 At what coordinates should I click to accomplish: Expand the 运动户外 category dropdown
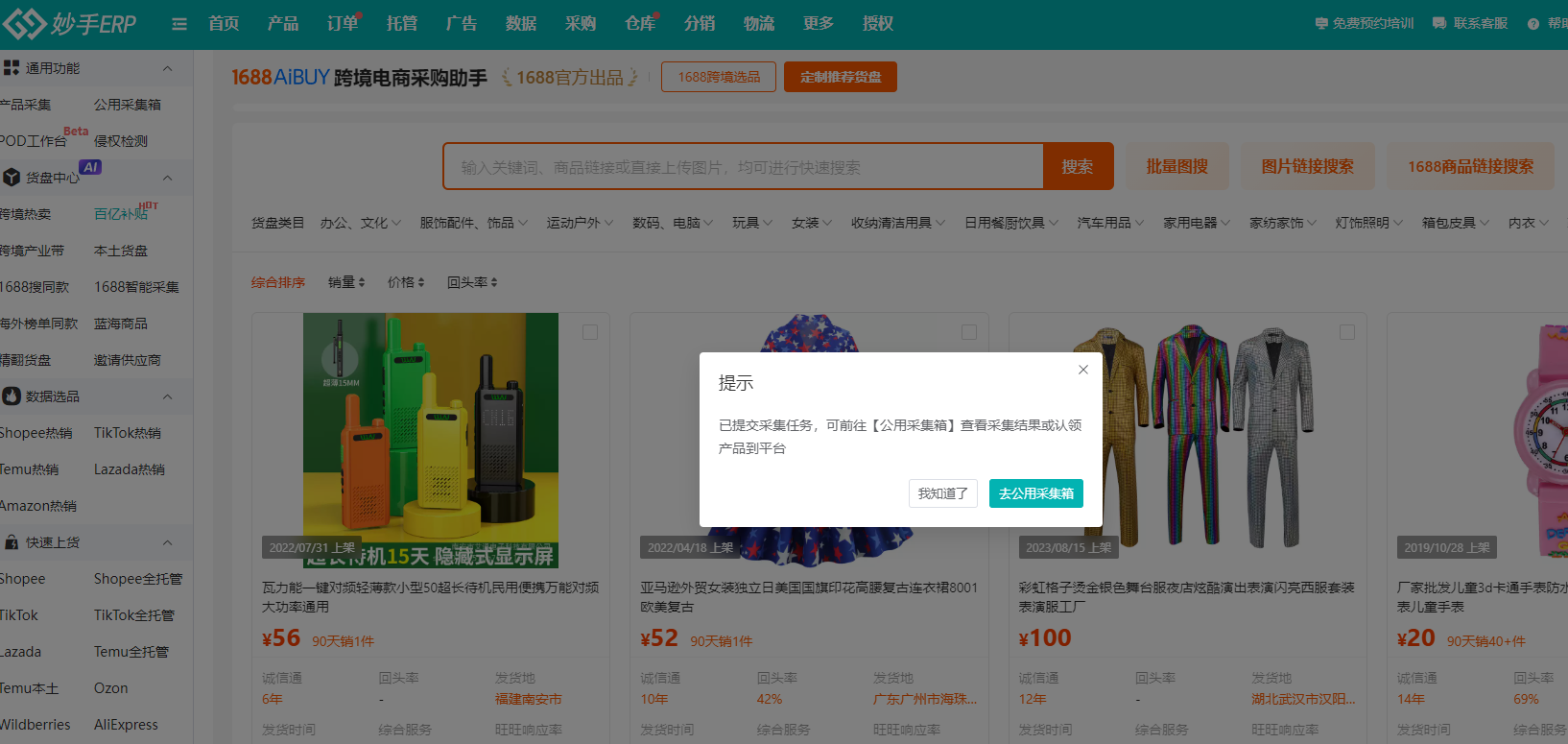coord(580,223)
